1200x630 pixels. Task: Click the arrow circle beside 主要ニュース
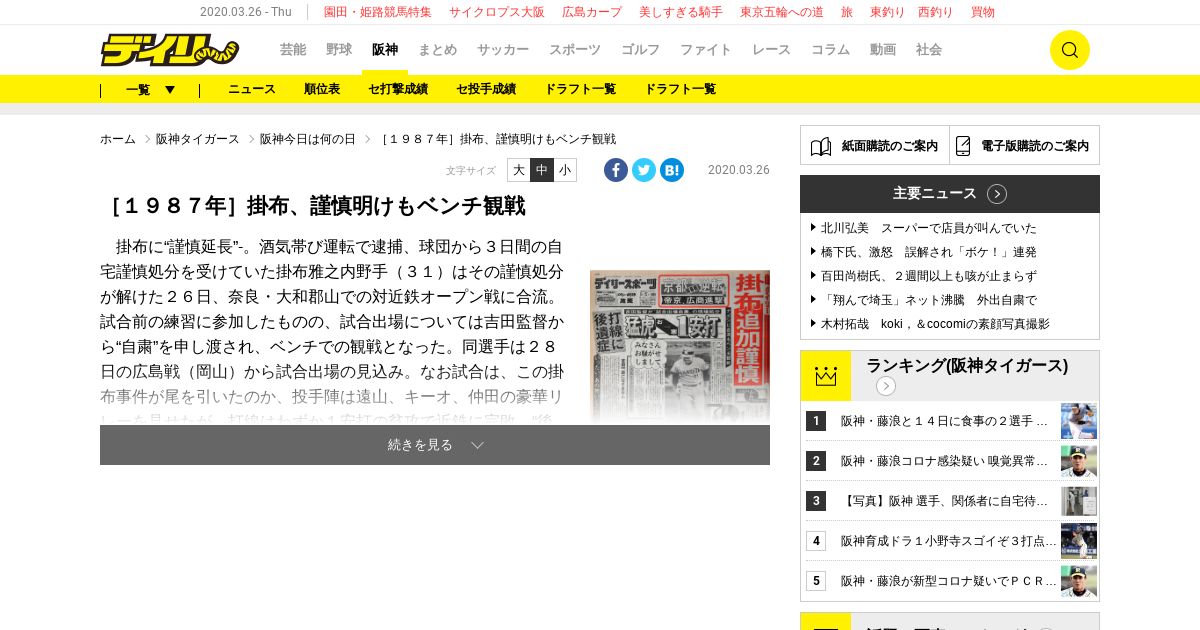997,194
